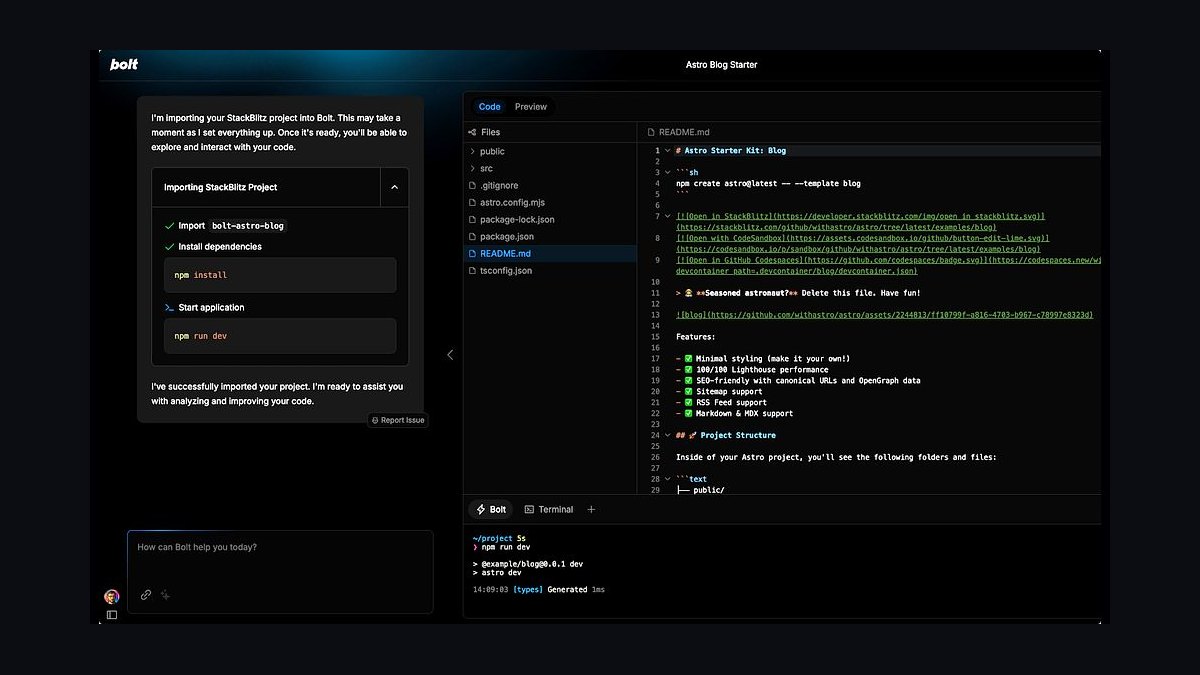Click the 'Astro Starter Kit: Blog' heading line

[731, 151]
